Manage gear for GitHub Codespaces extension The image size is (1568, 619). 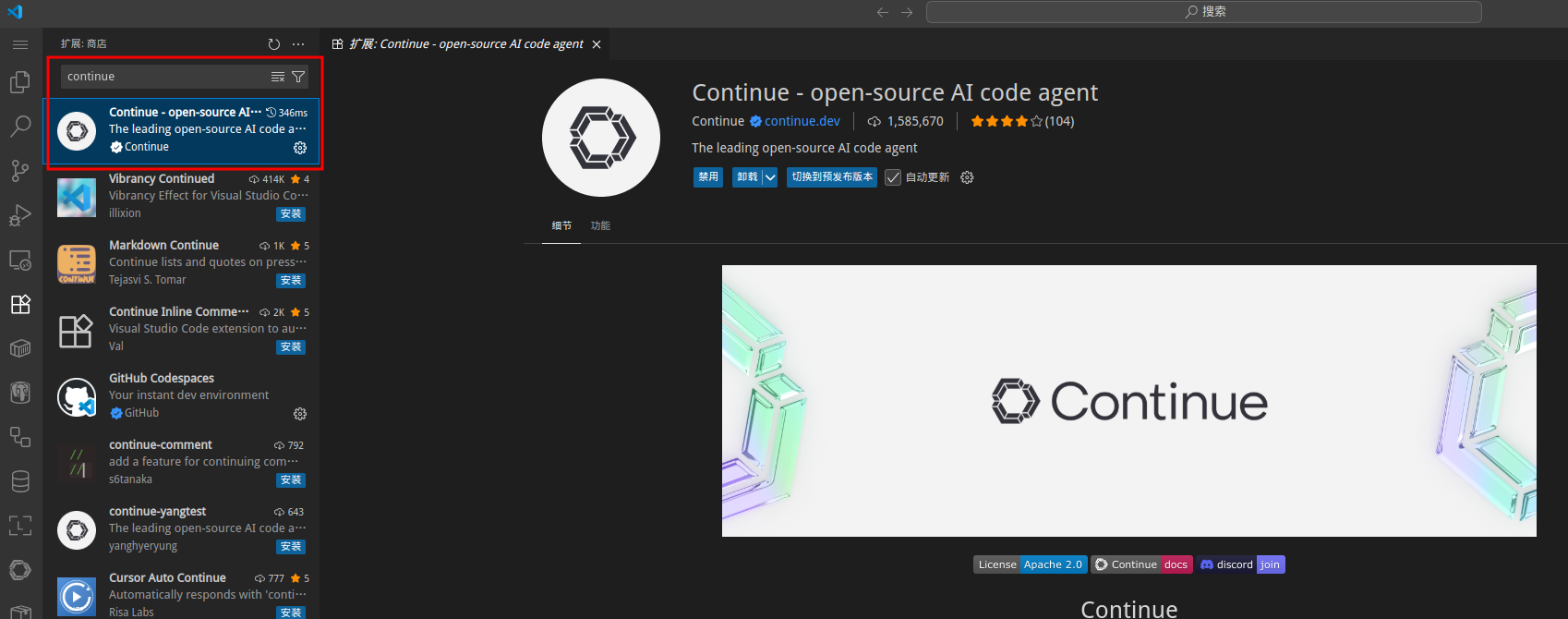click(x=300, y=414)
